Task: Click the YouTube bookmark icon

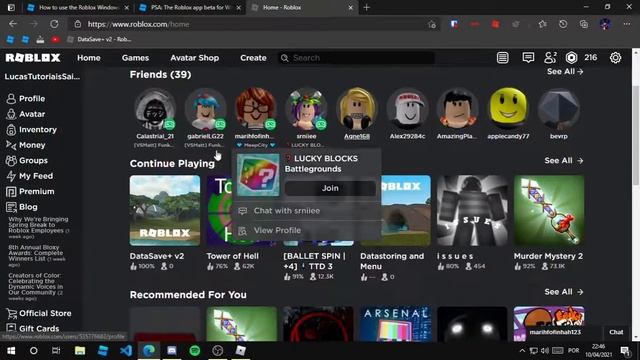Action: click(55, 40)
